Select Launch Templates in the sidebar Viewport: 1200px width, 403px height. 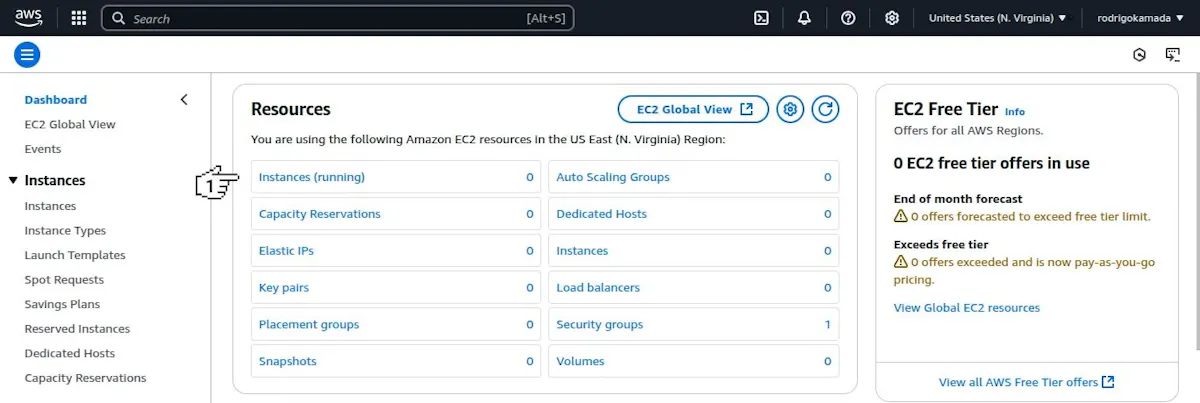click(x=75, y=255)
